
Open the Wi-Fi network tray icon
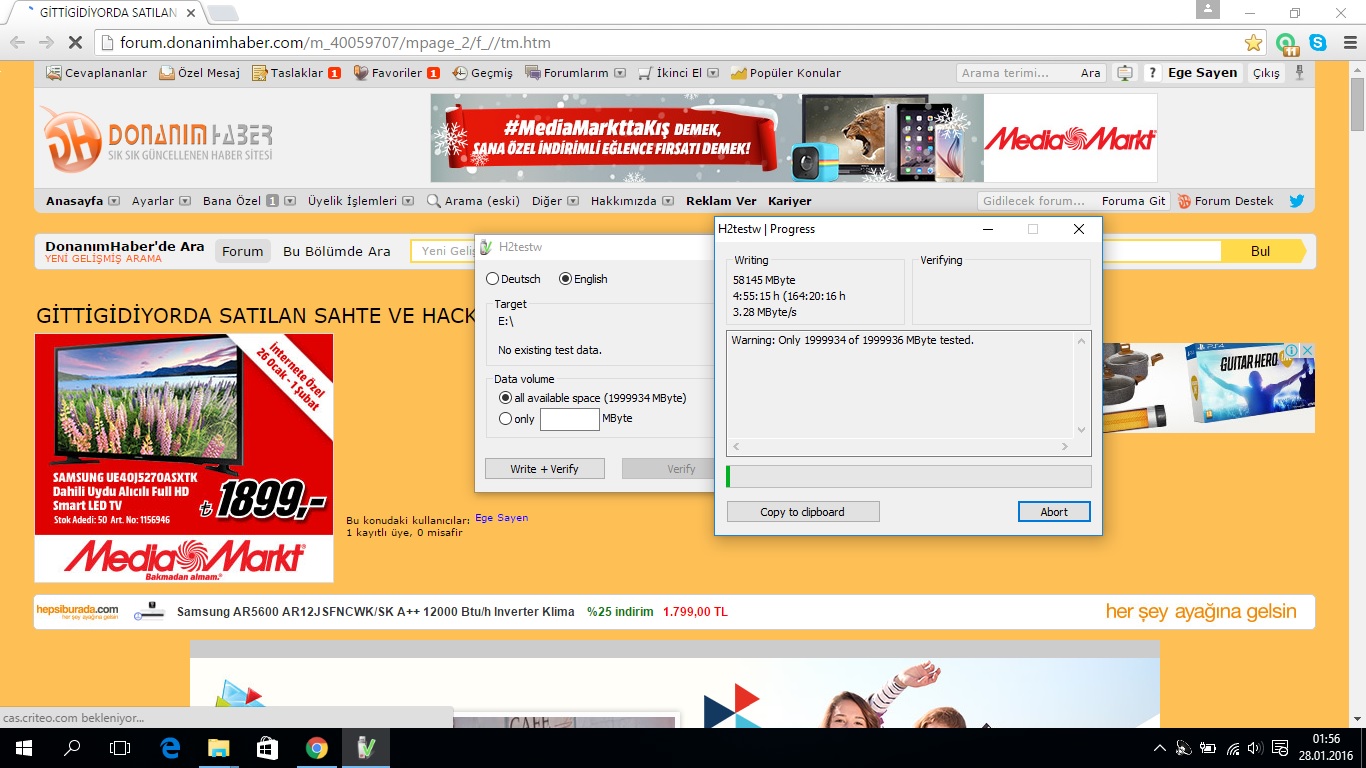1233,748
